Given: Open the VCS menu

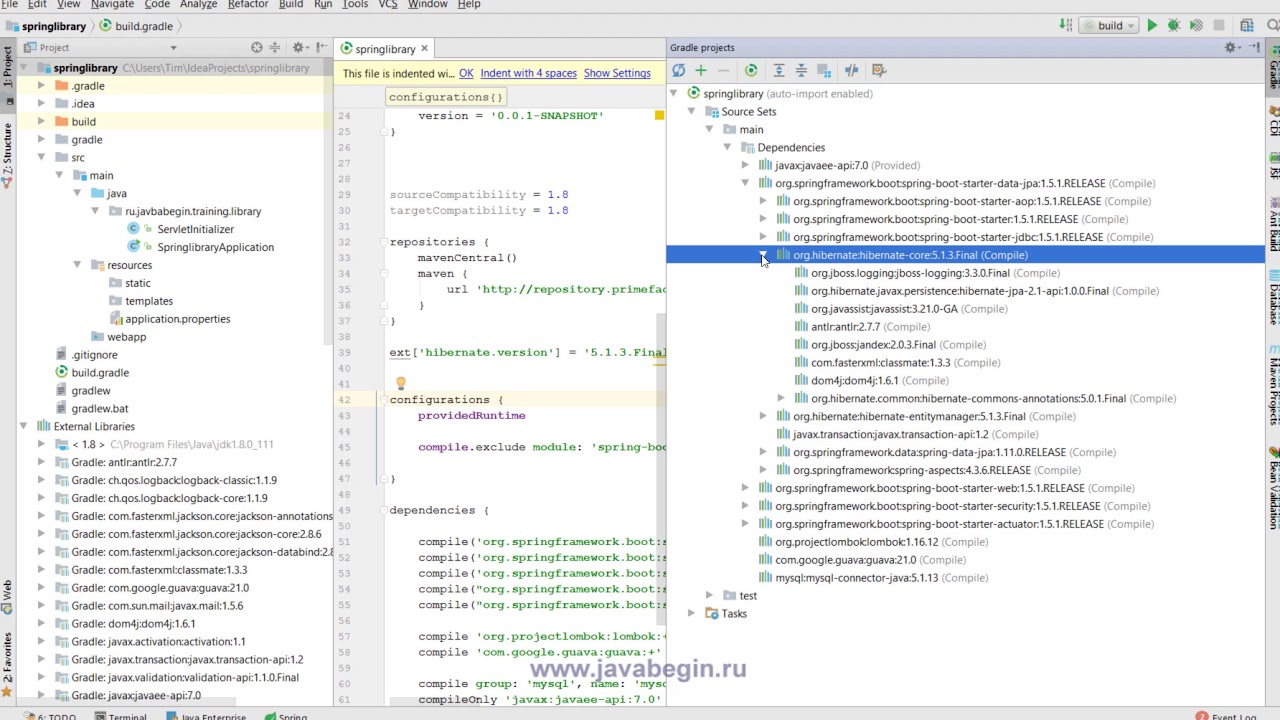Looking at the screenshot, I should 388,5.
